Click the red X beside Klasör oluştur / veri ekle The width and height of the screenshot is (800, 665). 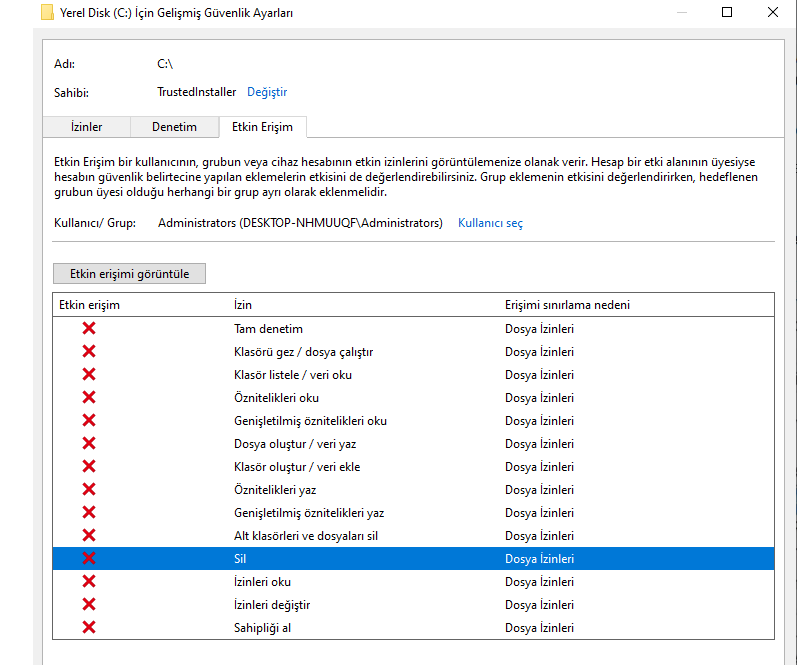pos(89,466)
